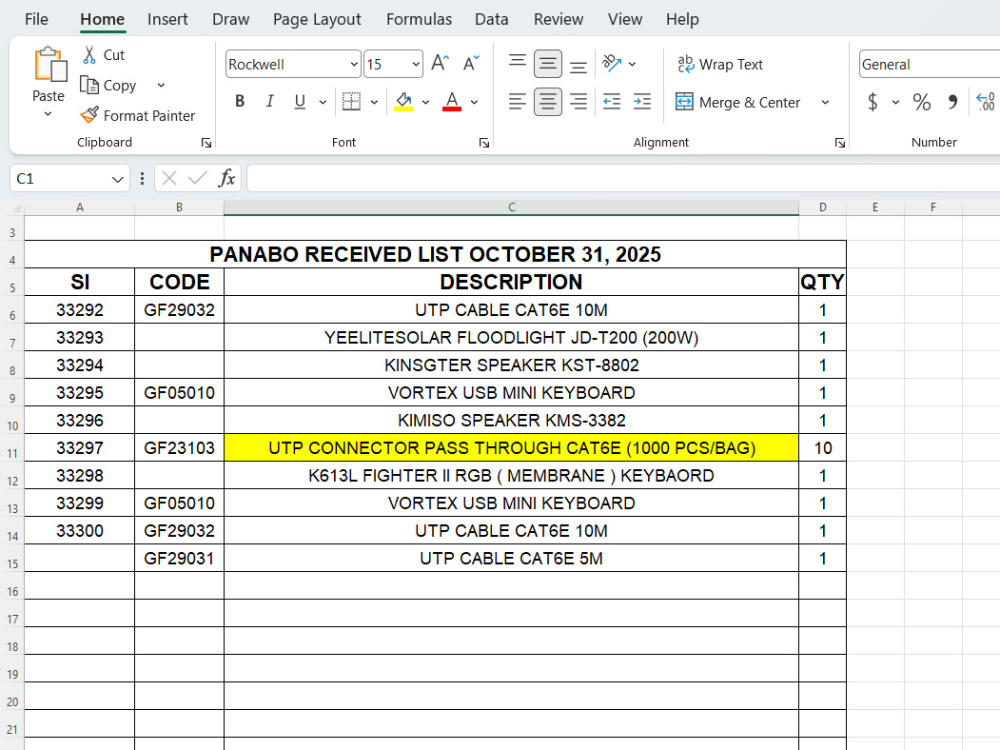The image size is (1000, 750).
Task: Expand Font Color palette arrow
Action: (x=474, y=102)
